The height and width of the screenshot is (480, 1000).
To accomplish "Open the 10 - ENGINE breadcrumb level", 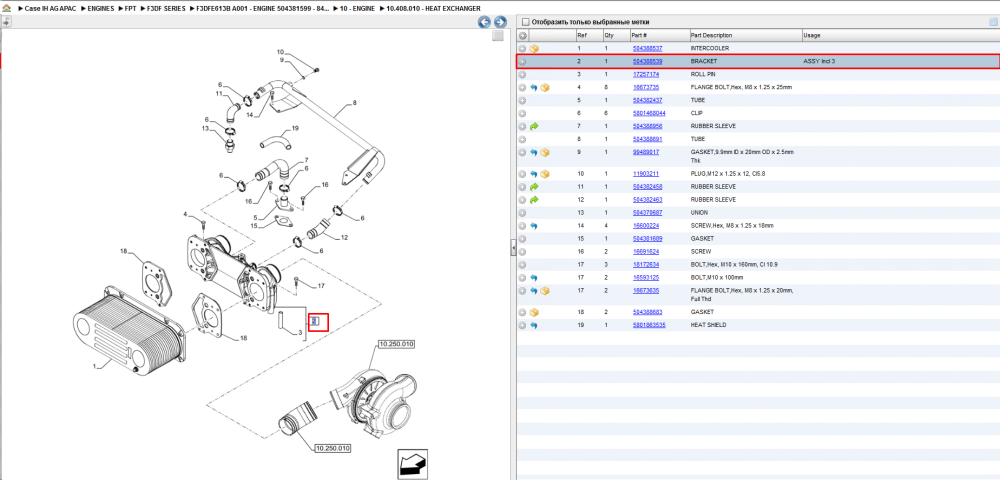I will (x=357, y=9).
